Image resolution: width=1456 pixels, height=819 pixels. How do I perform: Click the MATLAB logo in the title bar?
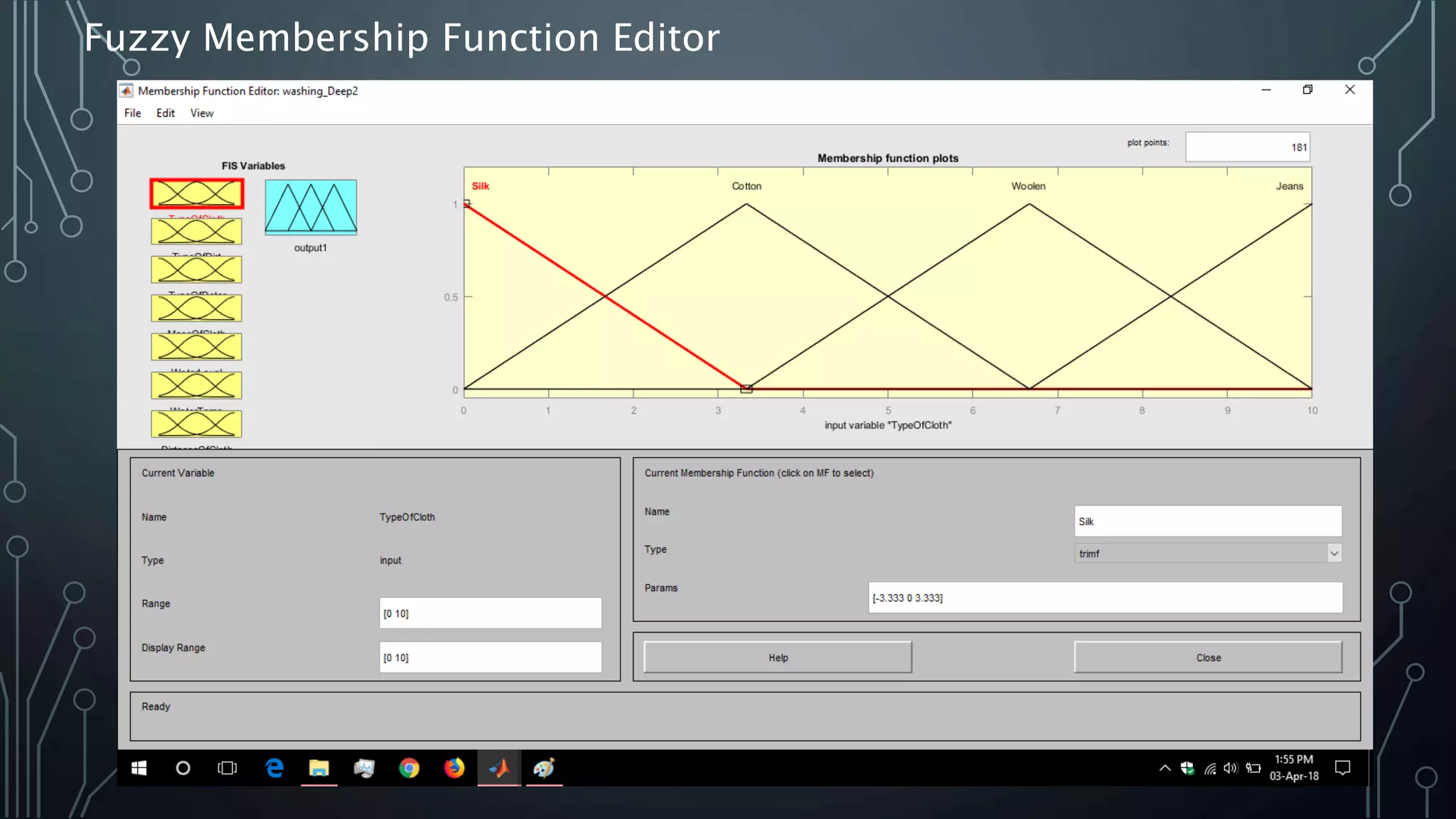127,90
